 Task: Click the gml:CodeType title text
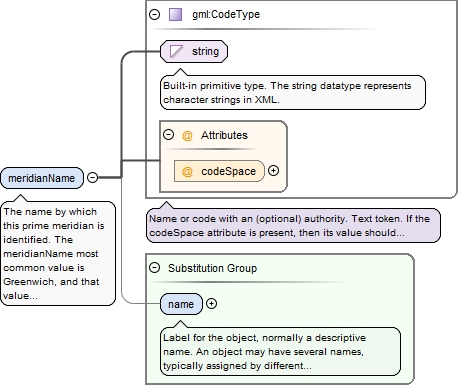click(226, 14)
